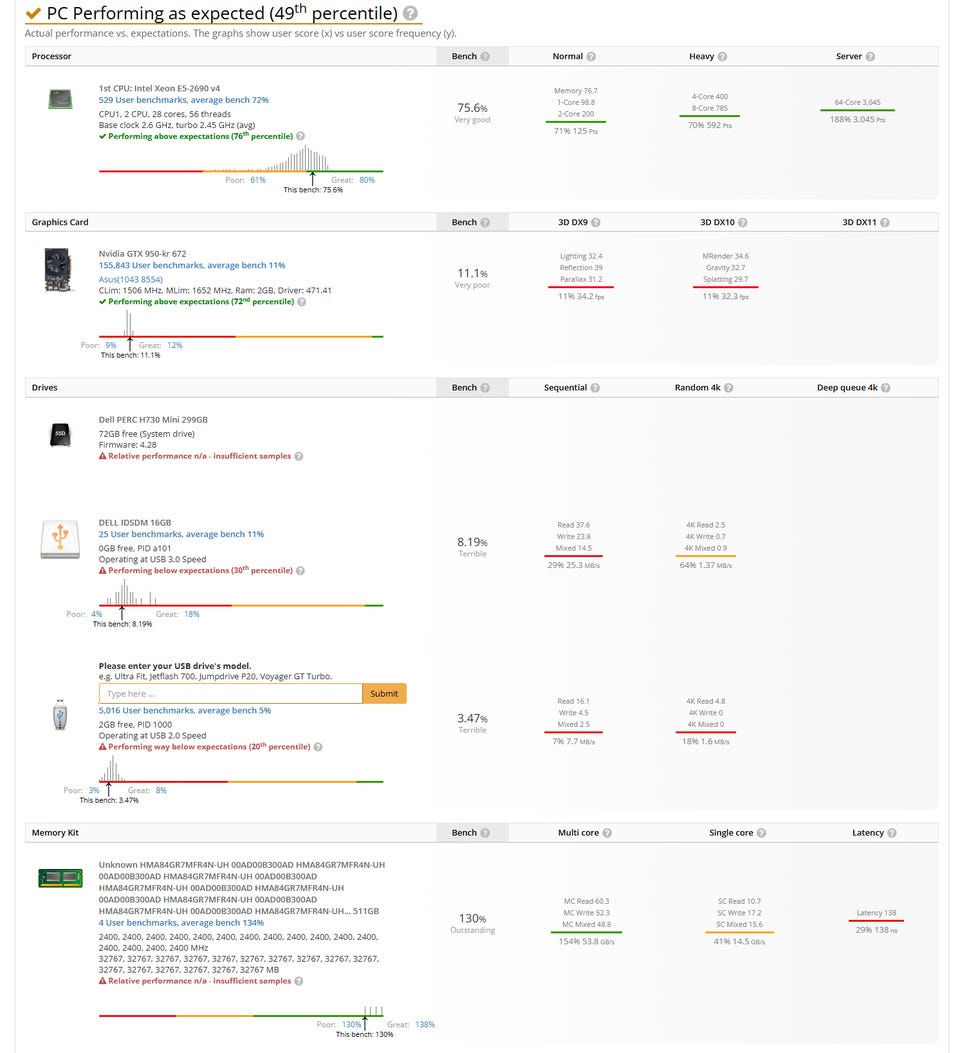This screenshot has width=960, height=1053.
Task: Click the Intel Xeon processor chip icon
Action: [x=60, y=99]
